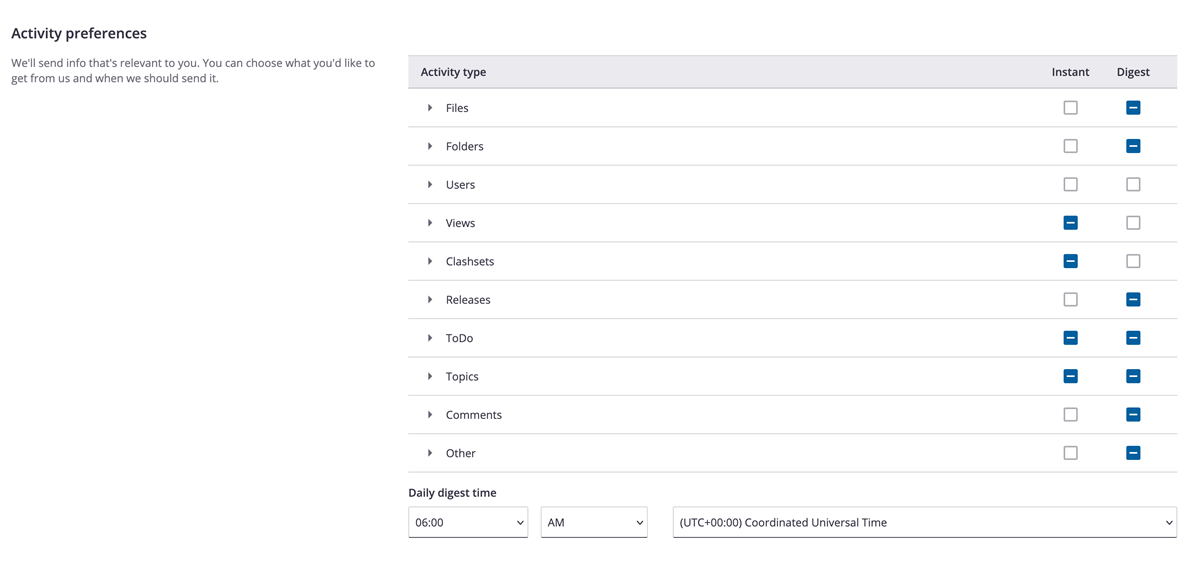Expand the Releases activity row

(430, 300)
